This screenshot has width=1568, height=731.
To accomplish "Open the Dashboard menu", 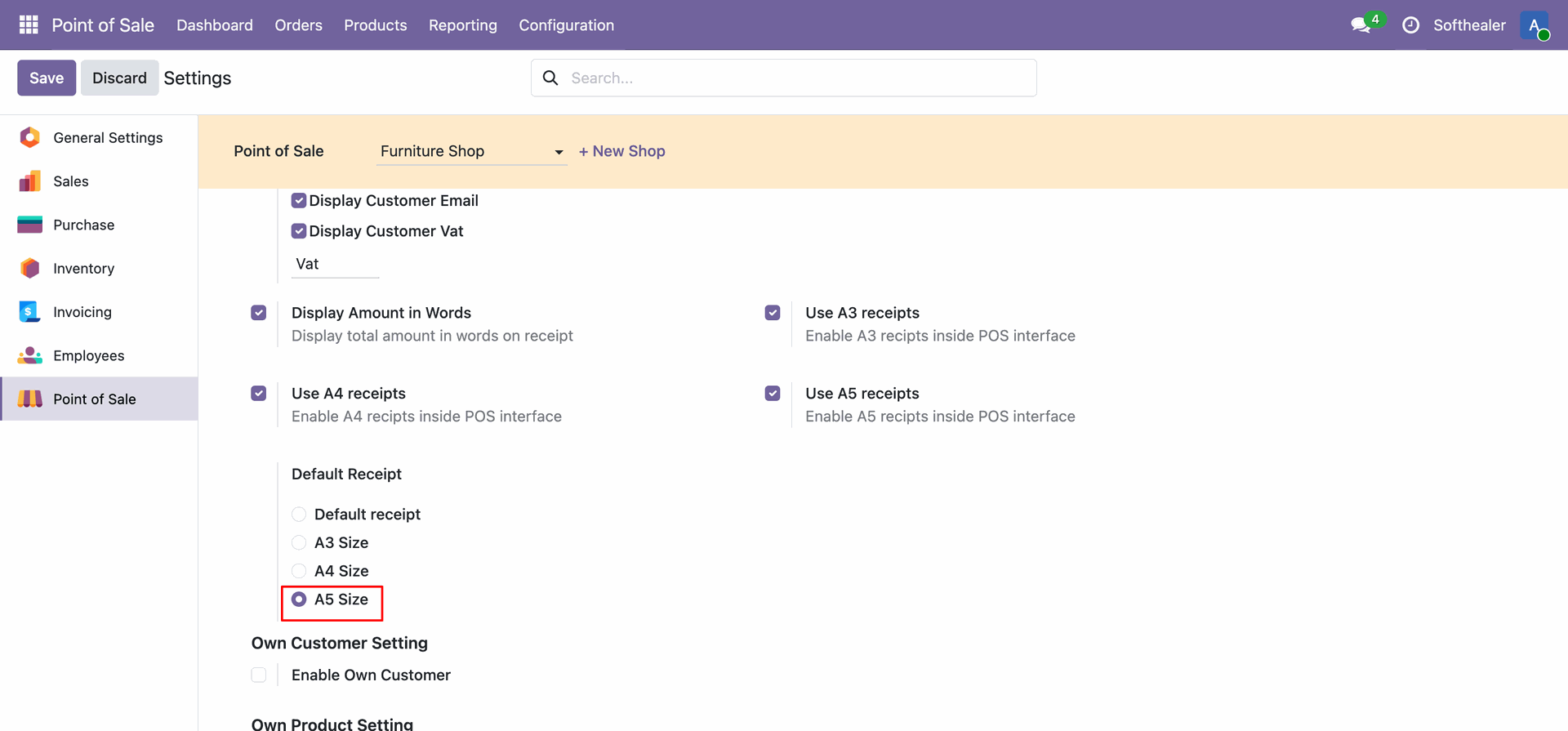I will [215, 25].
